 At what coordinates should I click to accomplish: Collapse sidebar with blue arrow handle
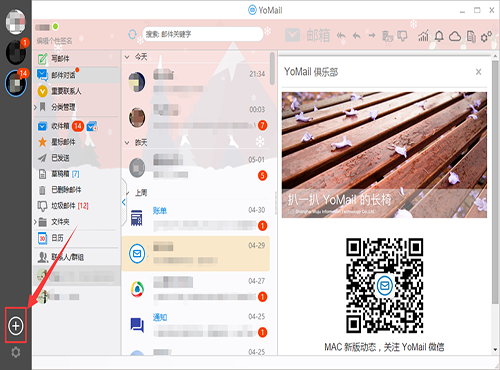tap(124, 202)
